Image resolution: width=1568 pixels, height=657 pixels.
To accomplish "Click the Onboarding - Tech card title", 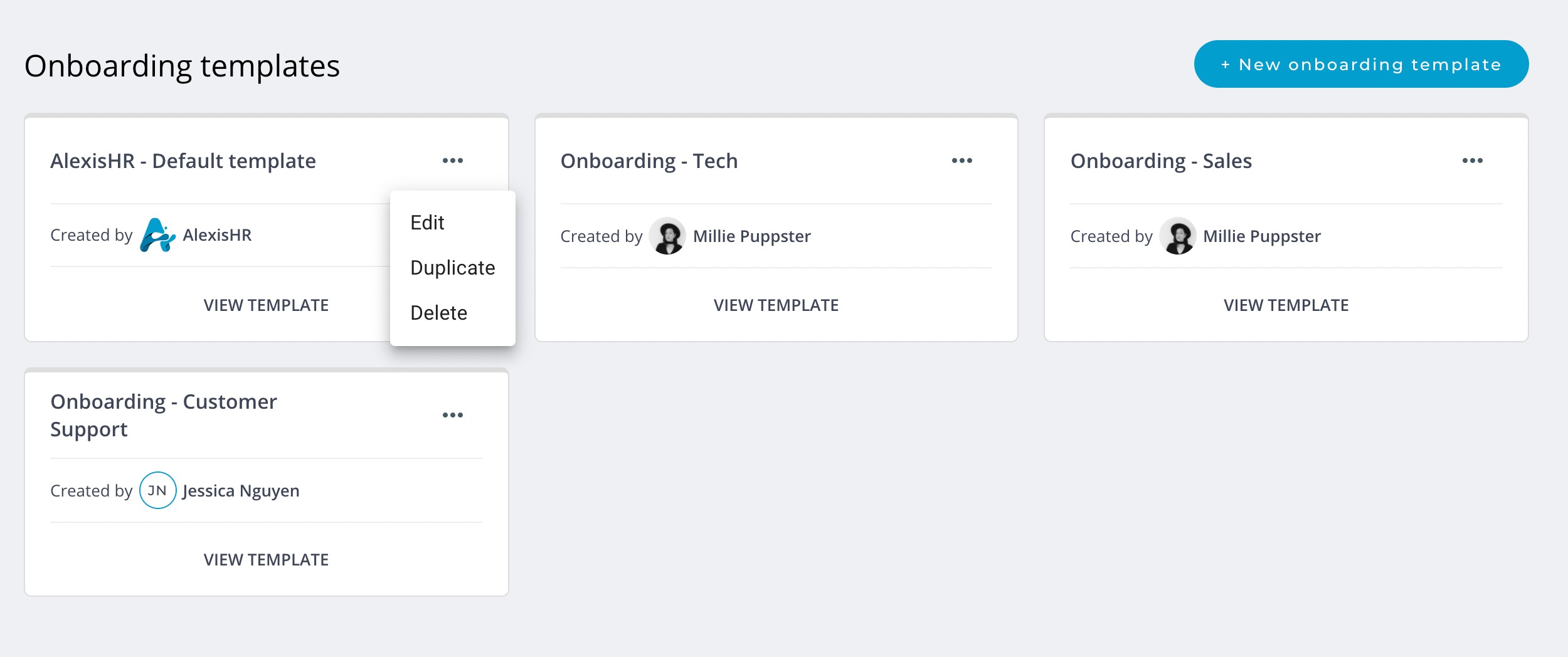I will tap(649, 161).
